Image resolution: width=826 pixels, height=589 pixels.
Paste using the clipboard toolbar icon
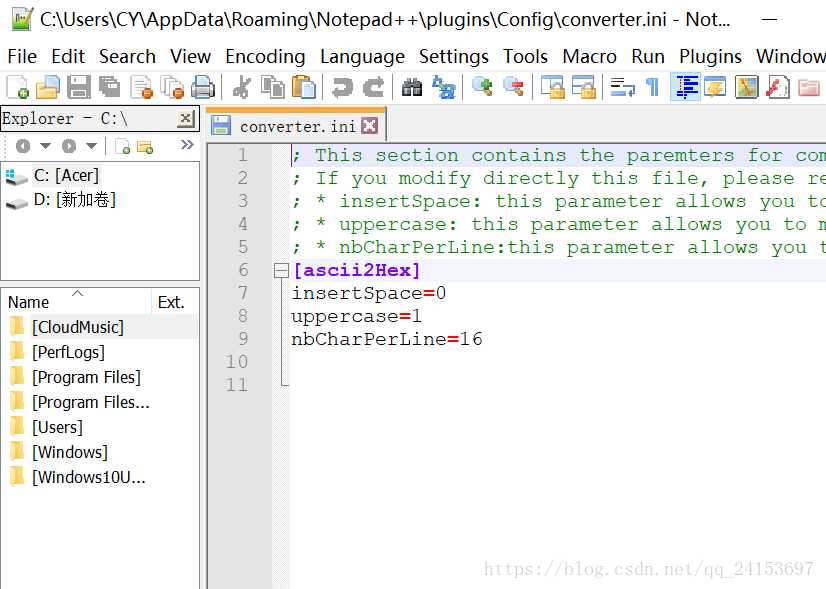(x=303, y=87)
